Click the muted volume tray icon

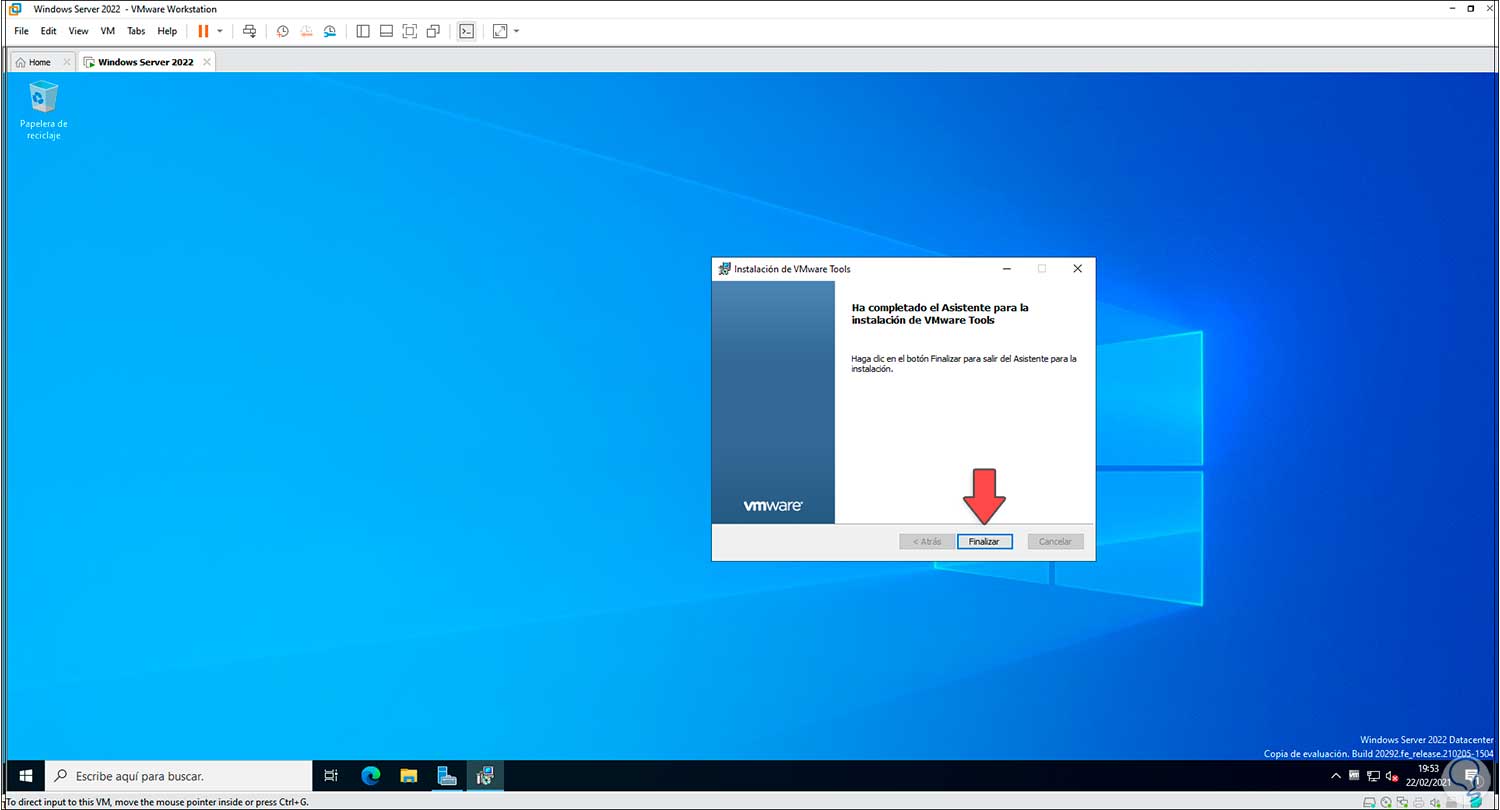point(1392,776)
